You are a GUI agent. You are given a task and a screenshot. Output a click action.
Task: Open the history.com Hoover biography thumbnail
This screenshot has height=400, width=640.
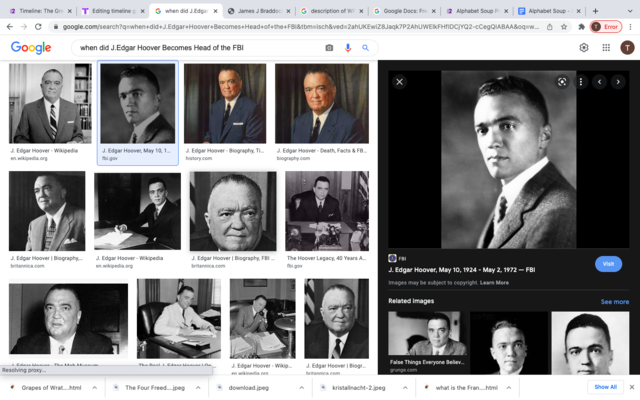[225, 103]
